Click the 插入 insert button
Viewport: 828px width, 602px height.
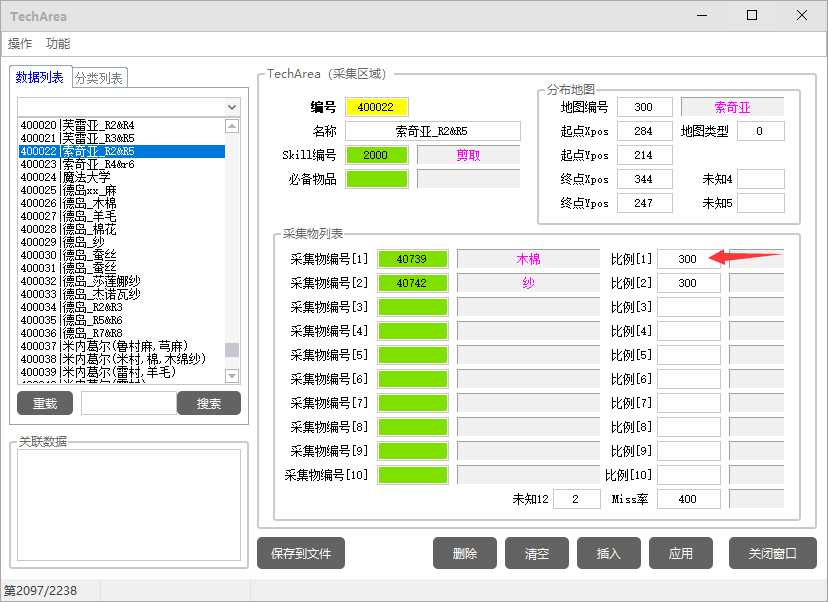609,553
